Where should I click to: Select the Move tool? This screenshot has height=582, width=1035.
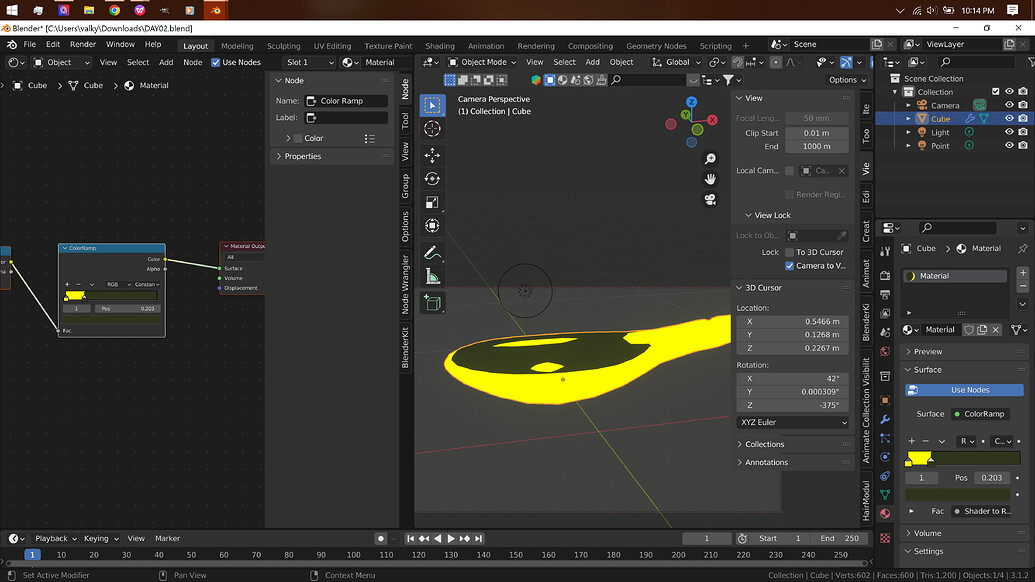[x=432, y=155]
